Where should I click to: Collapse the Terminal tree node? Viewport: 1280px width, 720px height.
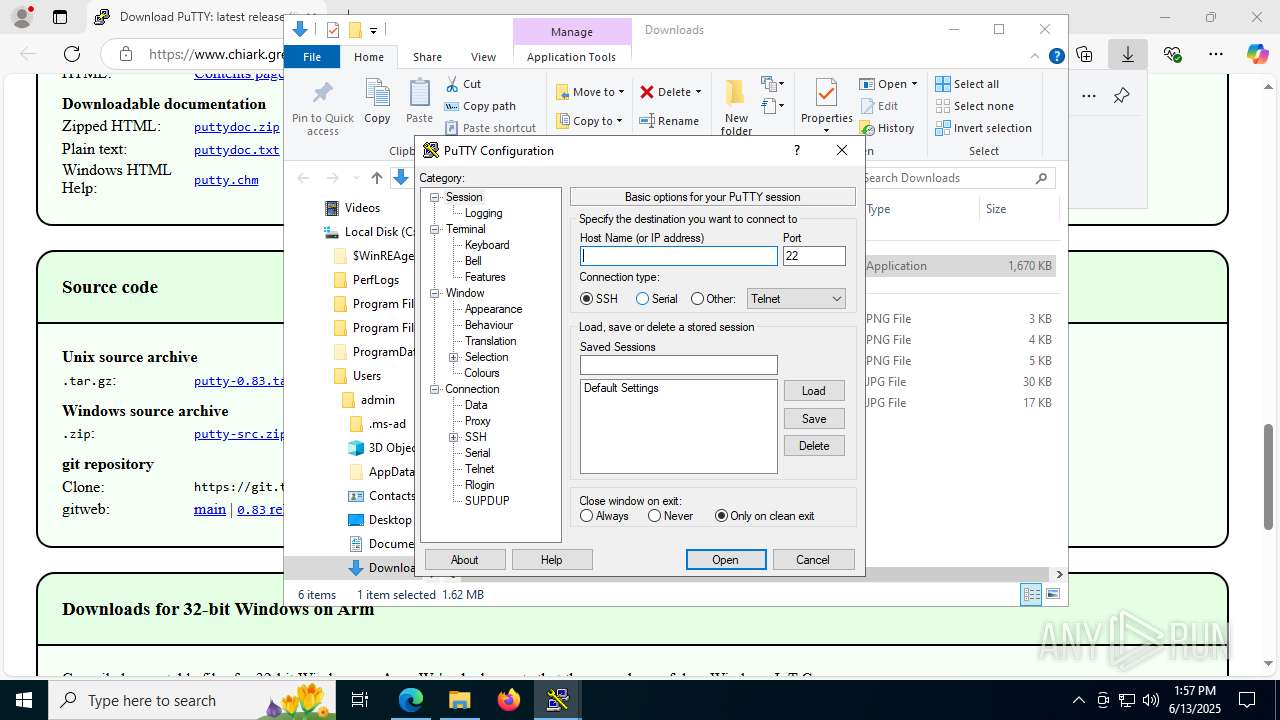tap(435, 229)
